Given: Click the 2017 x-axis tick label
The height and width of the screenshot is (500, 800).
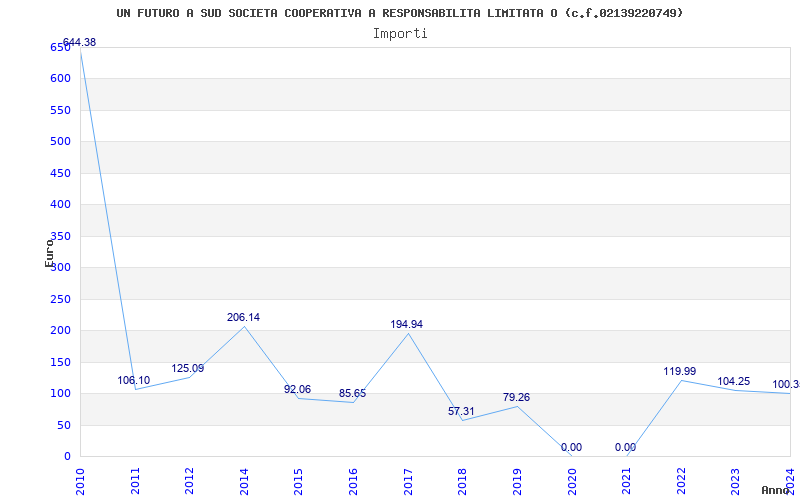Looking at the screenshot, I should point(408,481).
